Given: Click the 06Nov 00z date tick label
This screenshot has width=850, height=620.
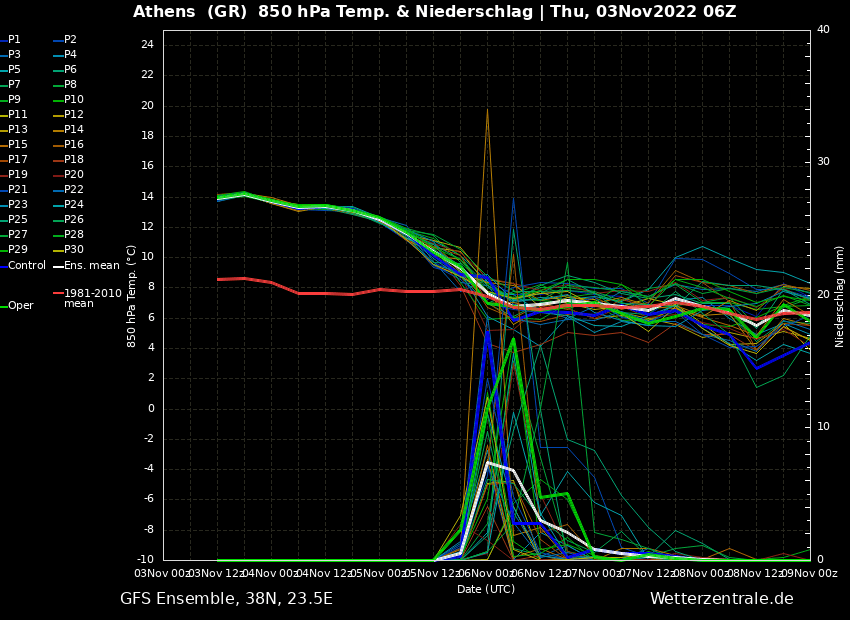Looking at the screenshot, I should point(485,573).
